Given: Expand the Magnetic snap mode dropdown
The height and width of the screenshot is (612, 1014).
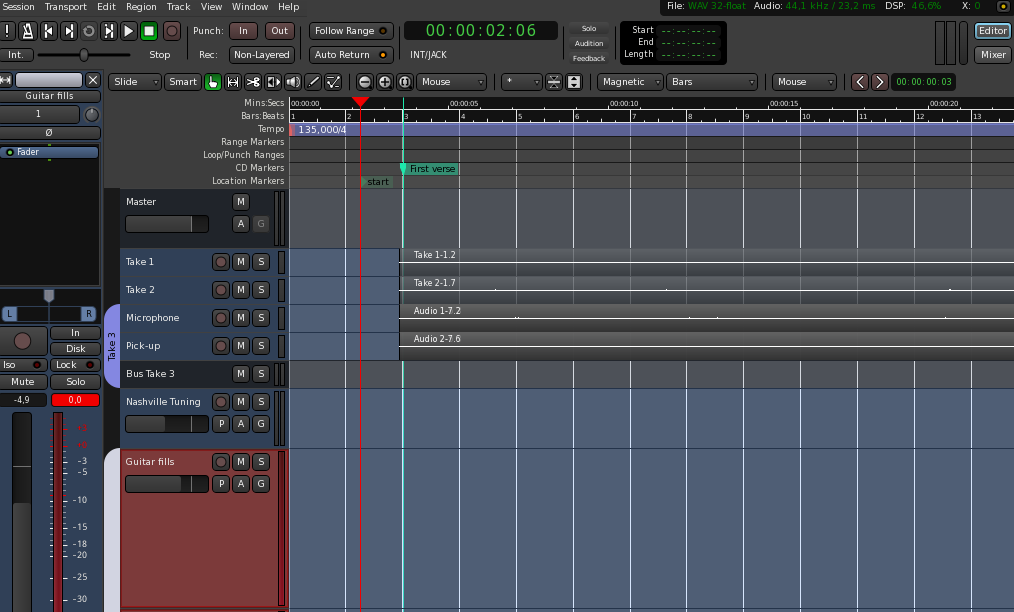Looking at the screenshot, I should click(631, 82).
